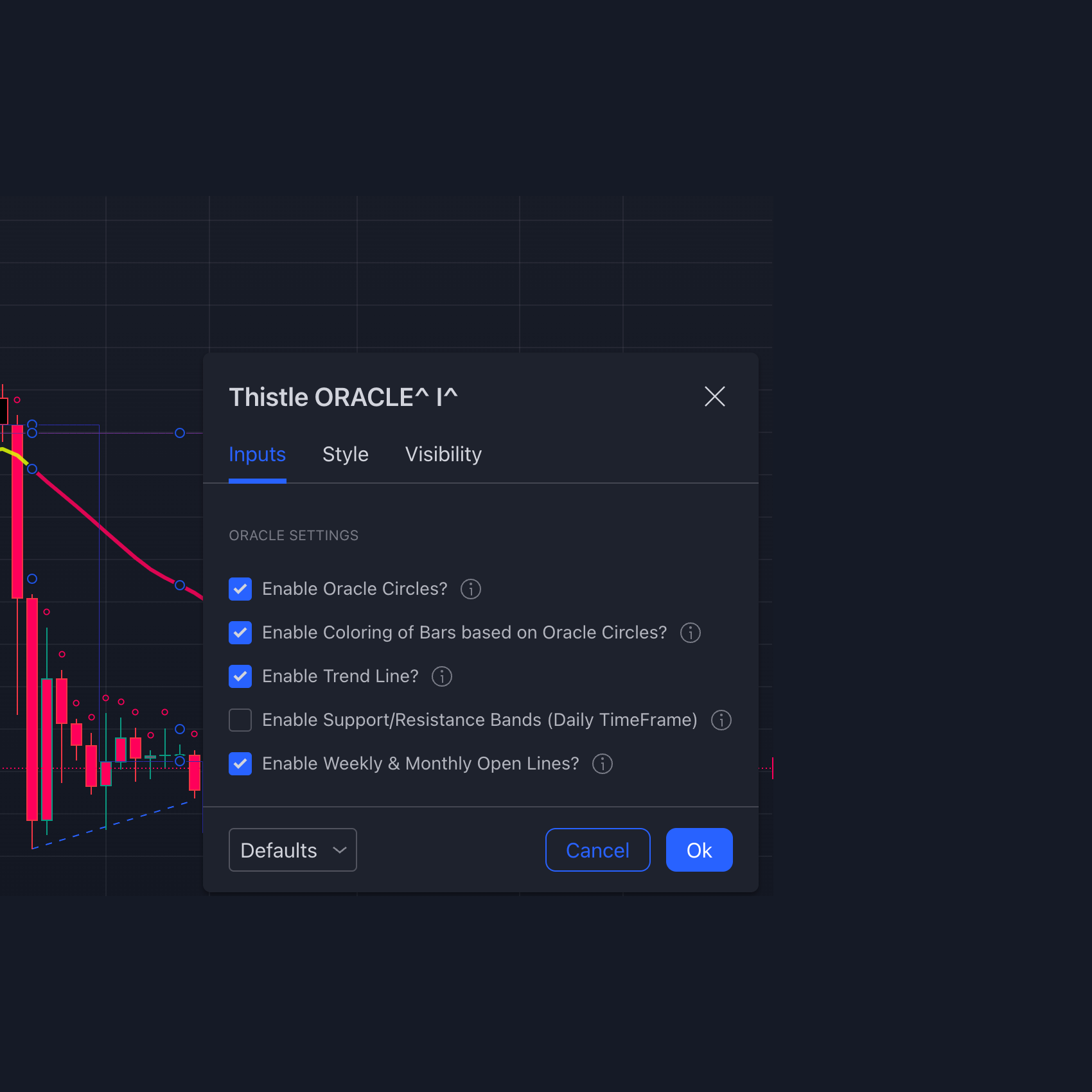Open info icon for Coloring of Bars option

(691, 633)
